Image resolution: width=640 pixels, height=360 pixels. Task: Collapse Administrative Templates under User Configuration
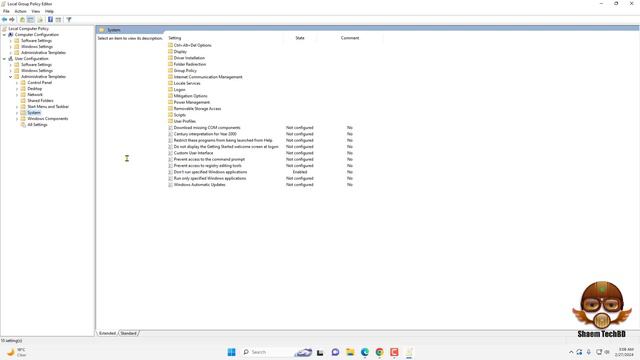11,77
